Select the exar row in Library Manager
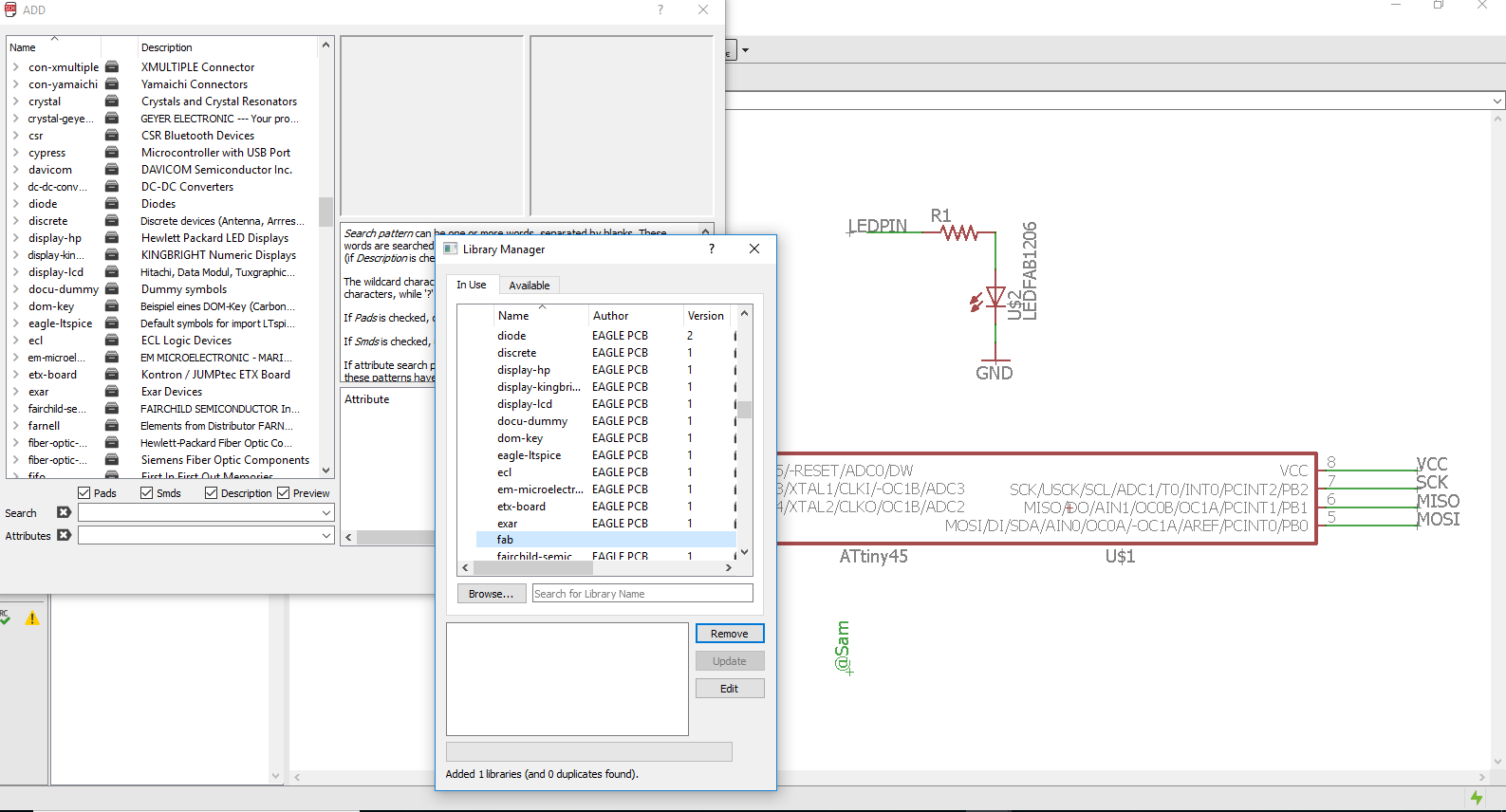Viewport: 1506px width, 812px height. coord(606,524)
